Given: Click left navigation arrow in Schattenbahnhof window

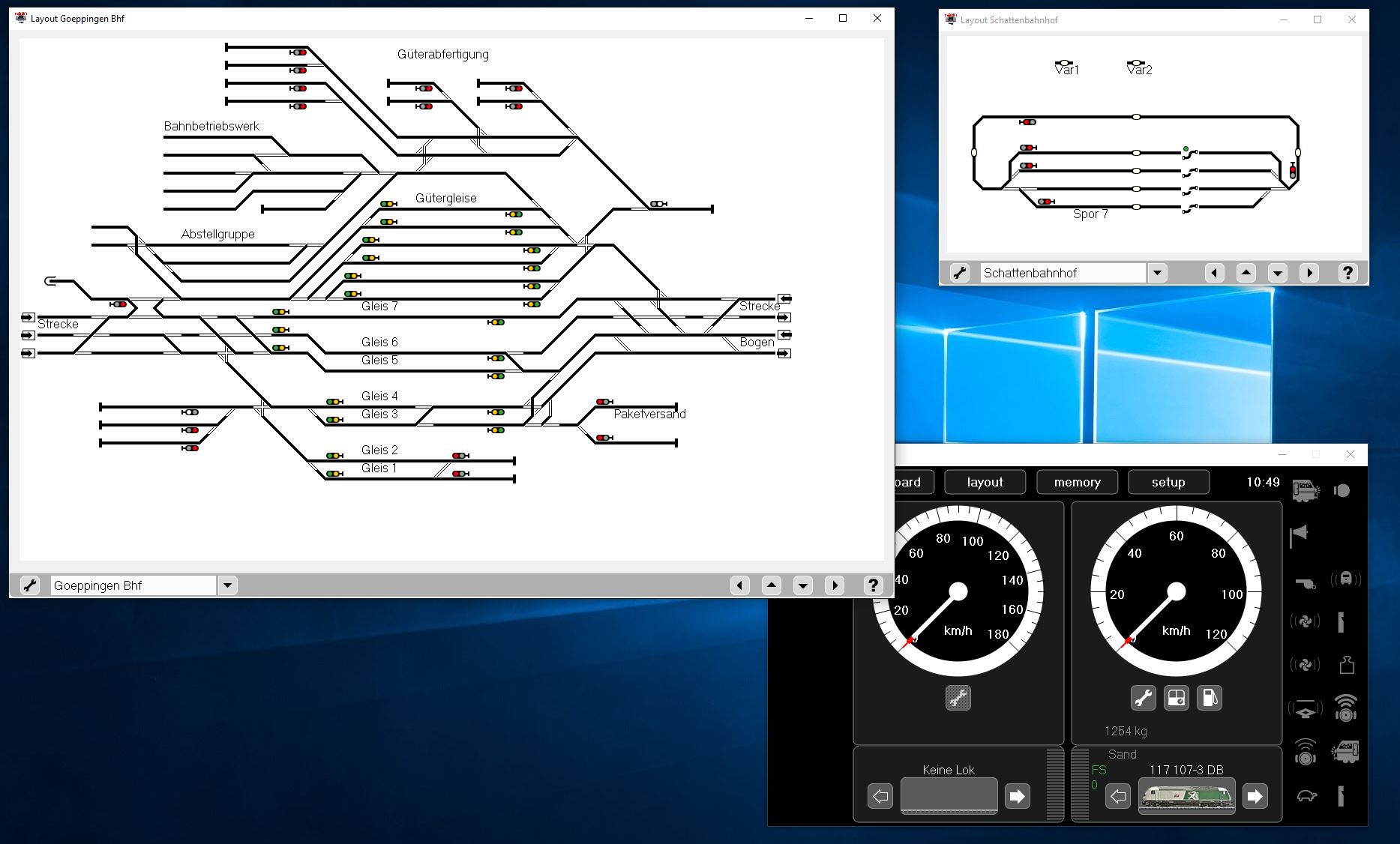Looking at the screenshot, I should 1215,273.
